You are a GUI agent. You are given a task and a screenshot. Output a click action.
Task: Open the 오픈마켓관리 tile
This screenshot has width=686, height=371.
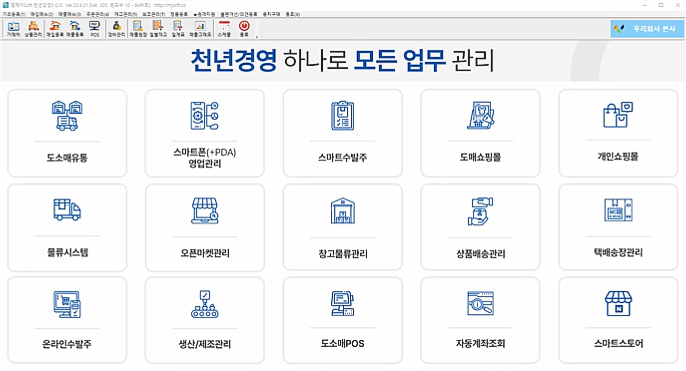click(x=205, y=228)
